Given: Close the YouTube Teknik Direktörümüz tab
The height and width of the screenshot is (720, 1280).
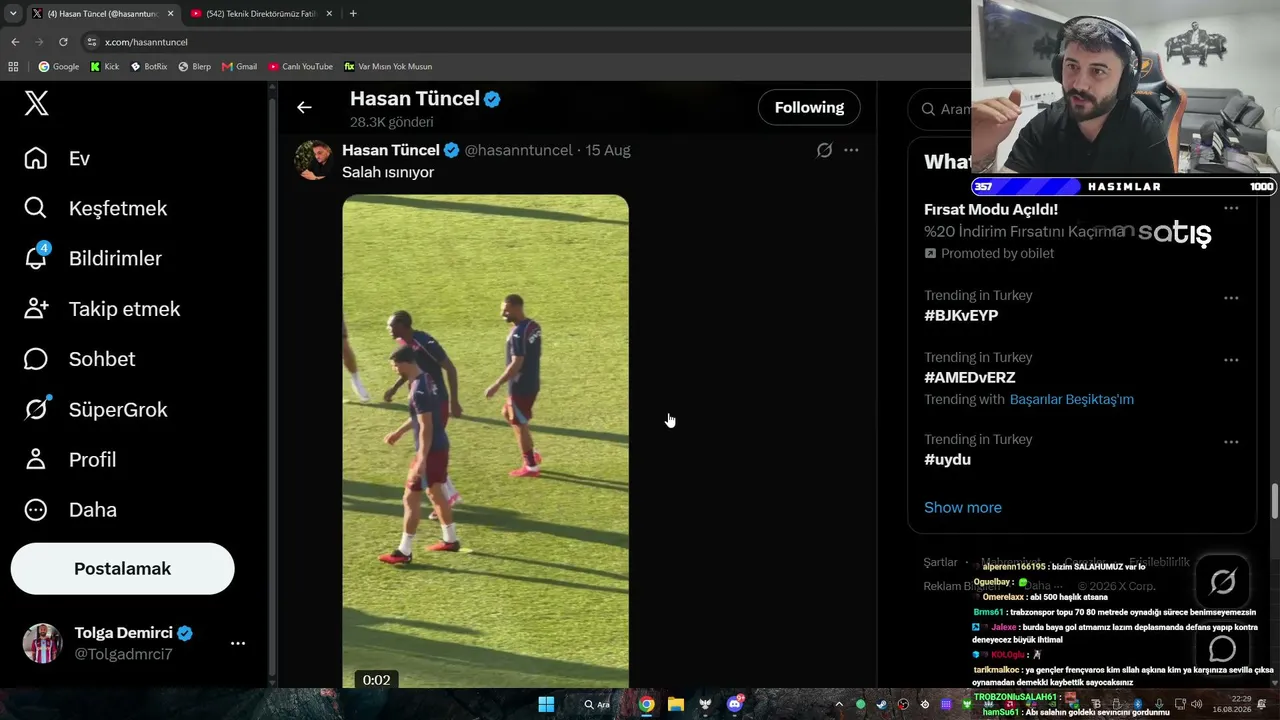Looking at the screenshot, I should [x=328, y=13].
